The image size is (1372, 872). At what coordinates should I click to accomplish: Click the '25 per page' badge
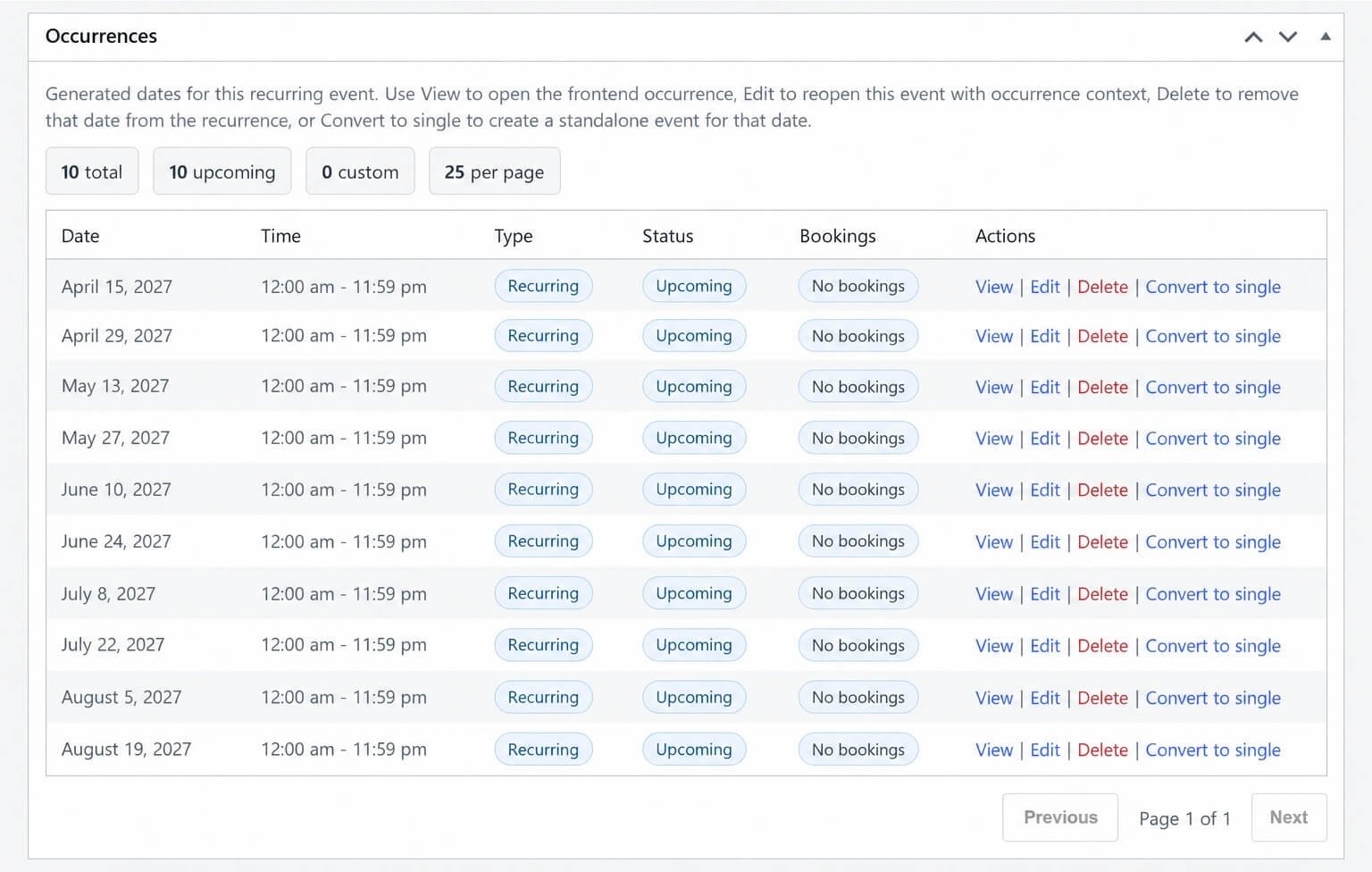pyautogui.click(x=494, y=172)
